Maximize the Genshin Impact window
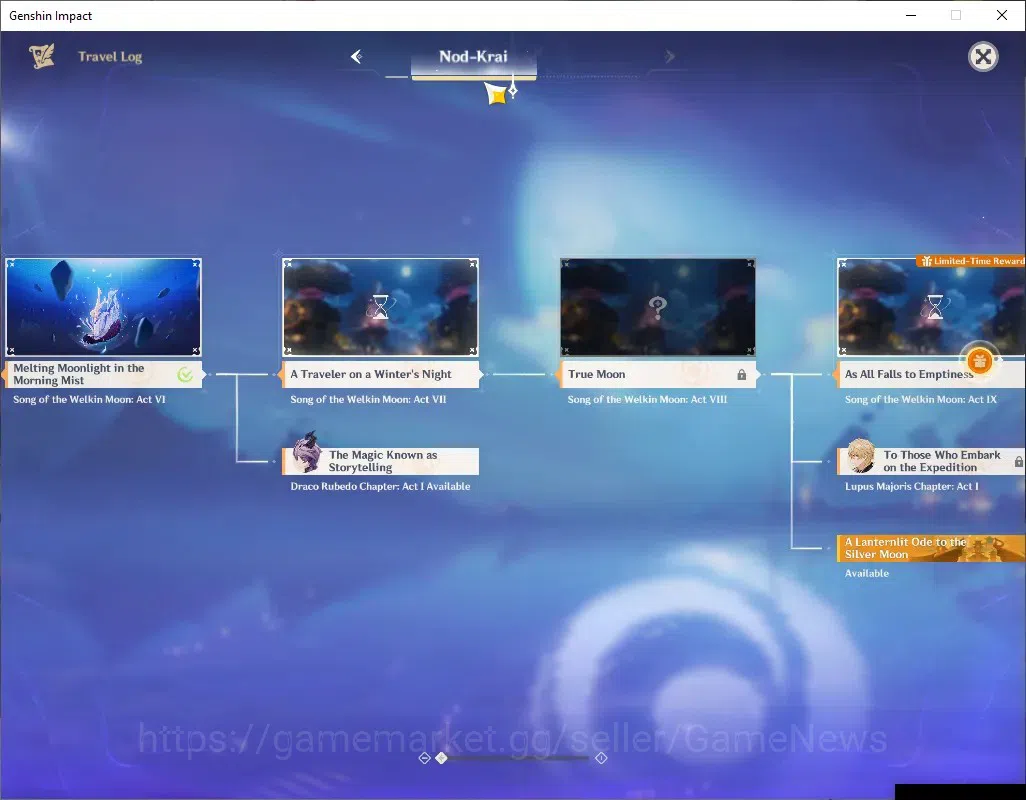Image resolution: width=1026 pixels, height=800 pixels. click(956, 15)
